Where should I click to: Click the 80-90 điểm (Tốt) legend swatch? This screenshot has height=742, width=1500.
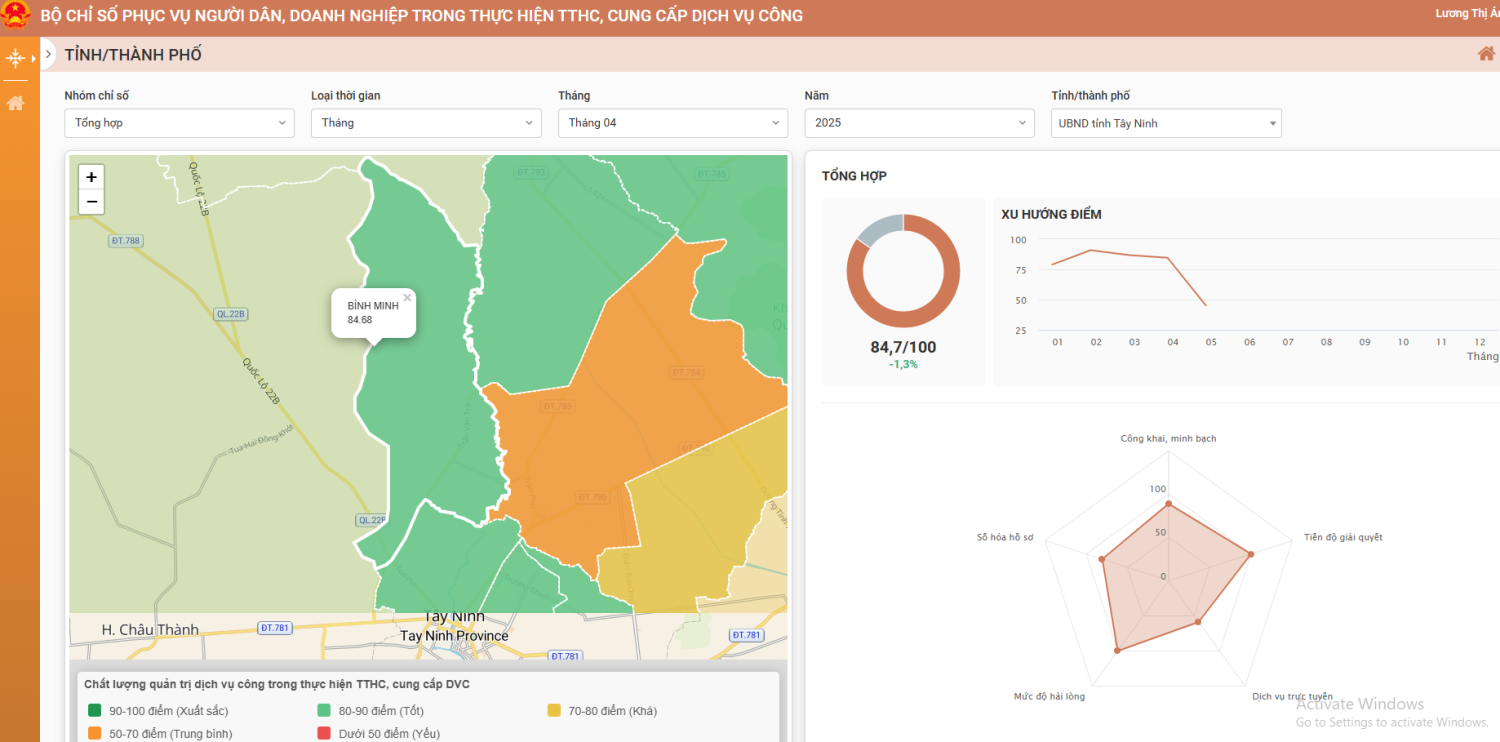point(324,711)
